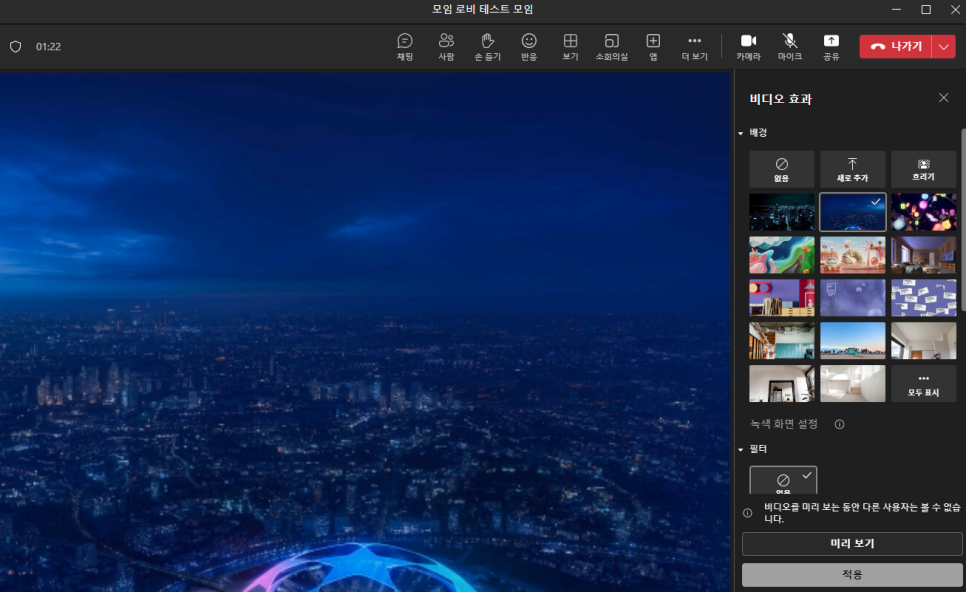Pick the empty white interior background
Image resolution: width=966 pixels, height=592 pixels.
coord(852,383)
